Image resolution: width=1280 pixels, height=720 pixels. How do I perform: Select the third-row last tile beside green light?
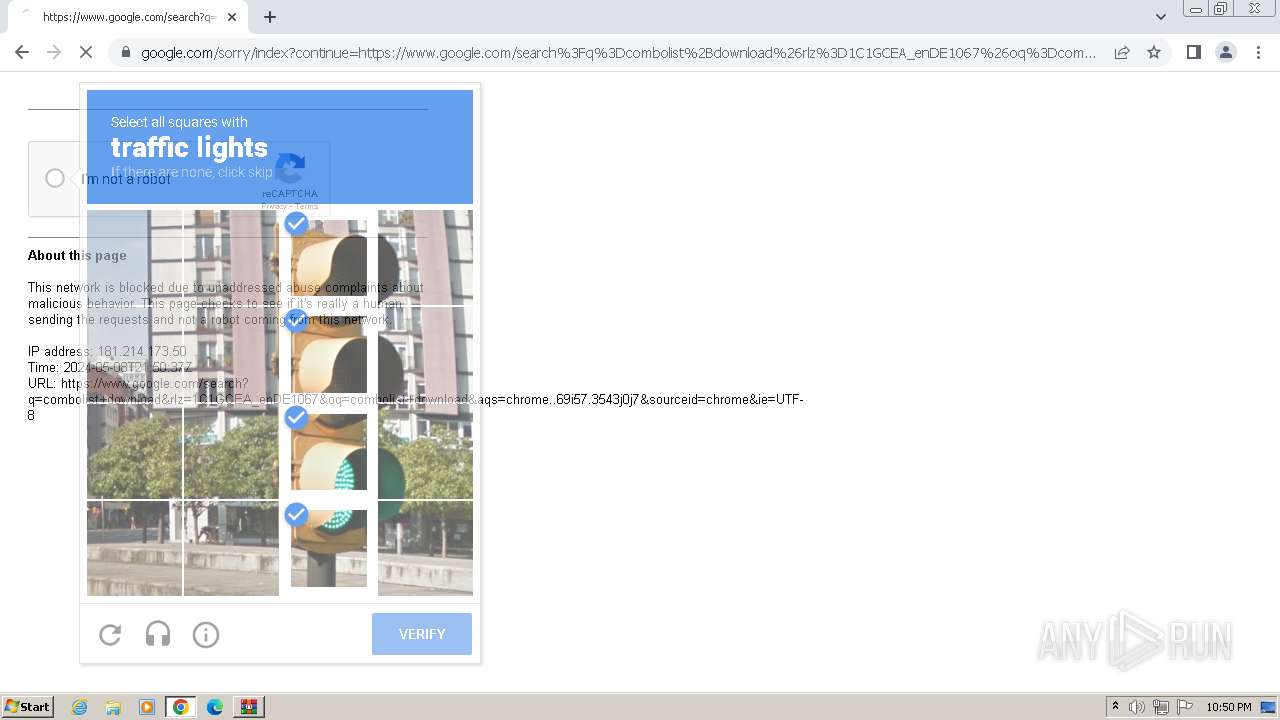pos(425,451)
